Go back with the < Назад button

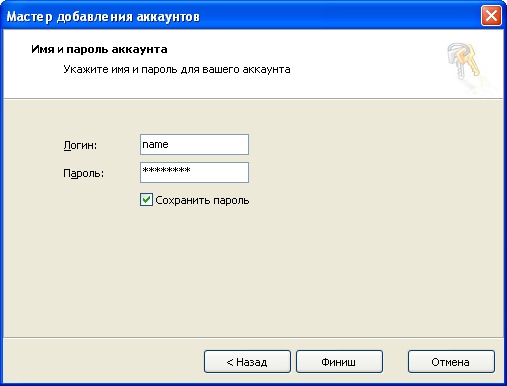click(x=247, y=362)
